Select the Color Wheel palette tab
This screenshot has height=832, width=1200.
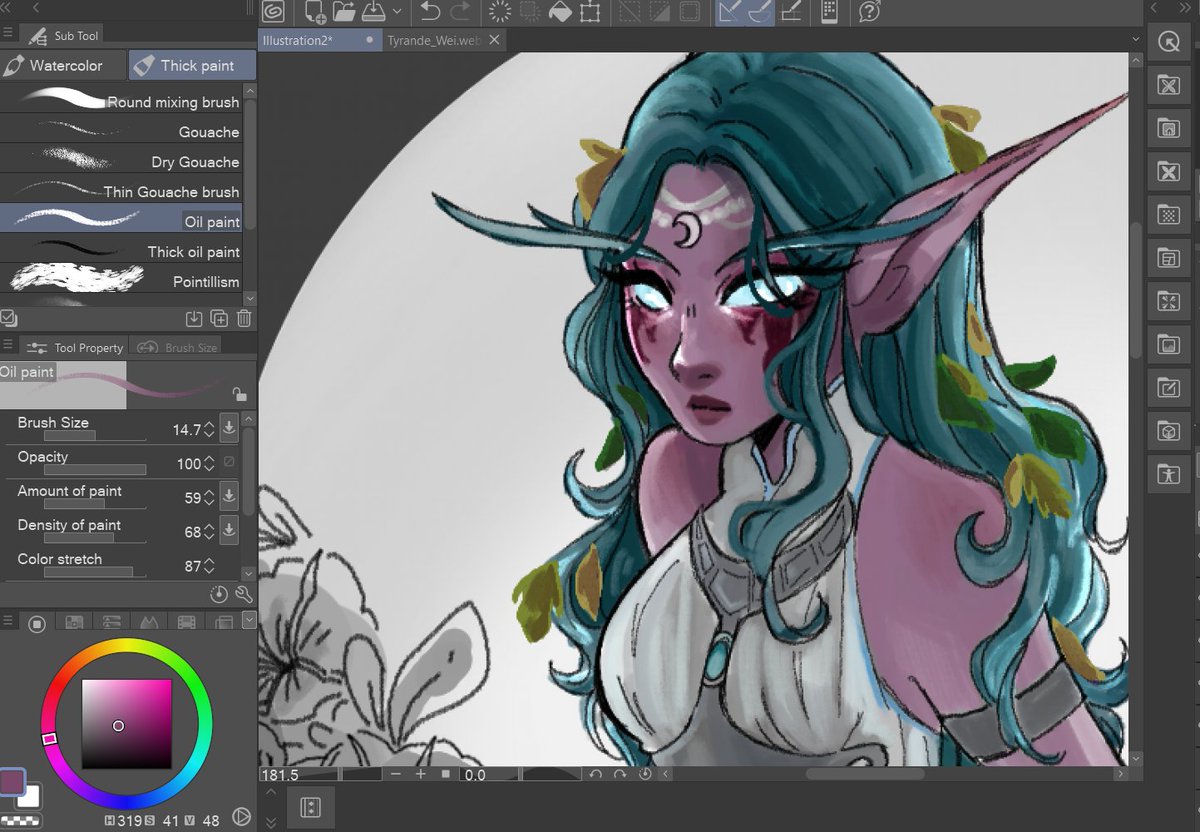click(x=37, y=623)
